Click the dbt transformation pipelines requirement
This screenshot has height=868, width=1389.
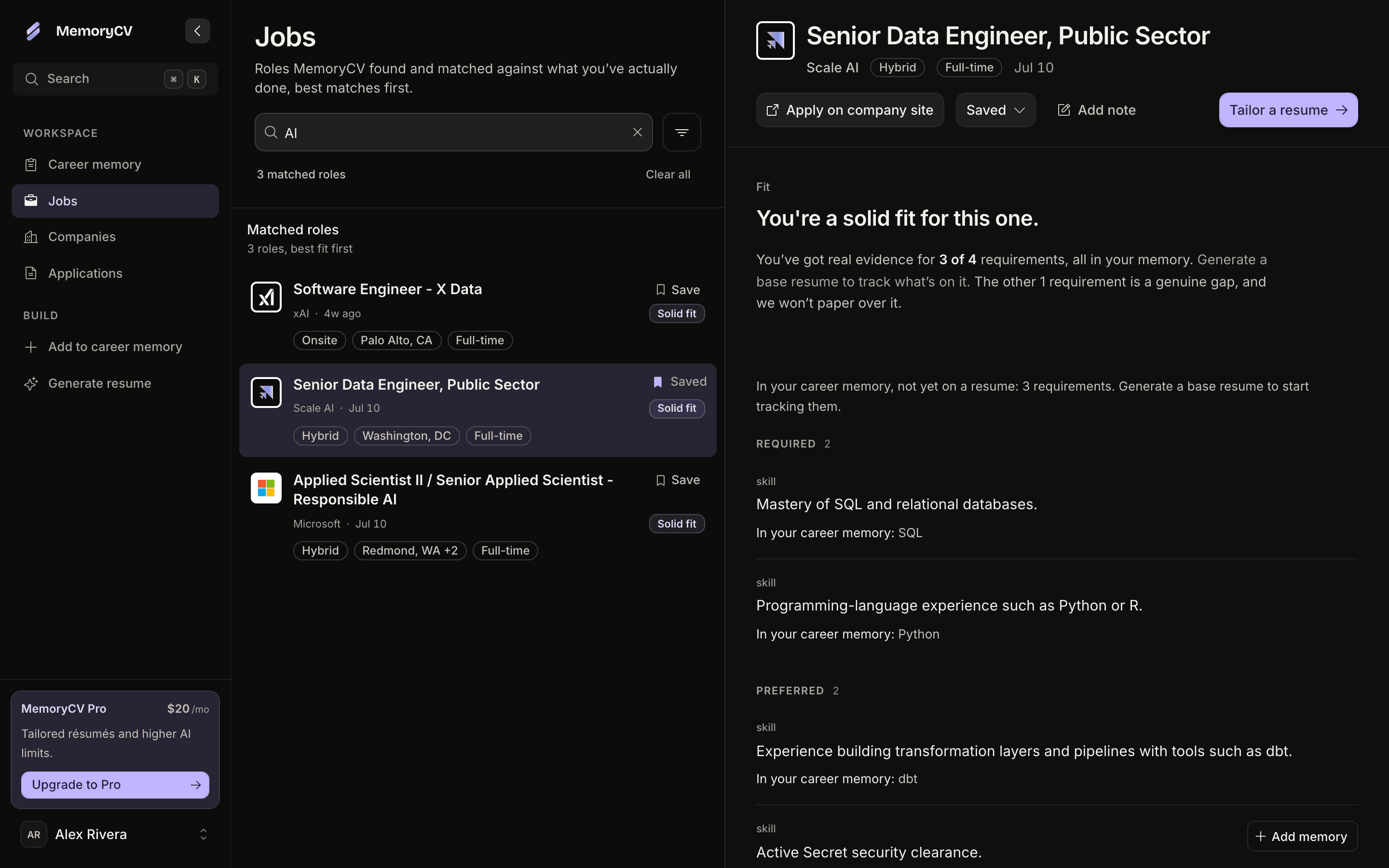(1024, 751)
